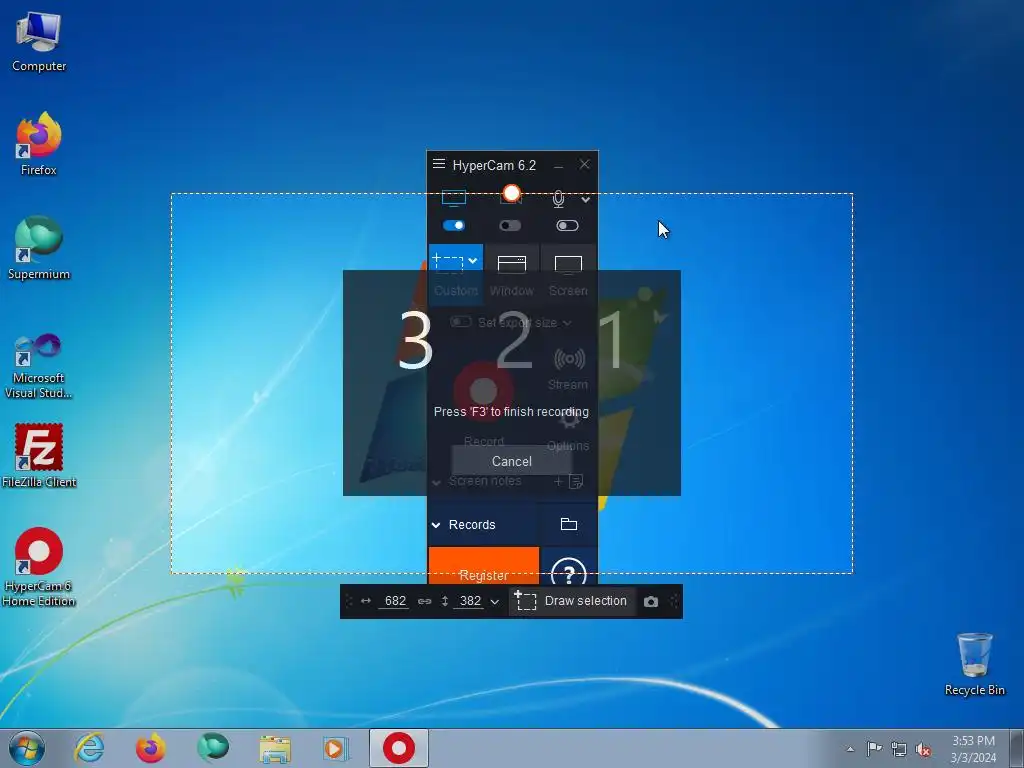Open Windows Explorer from taskbar

point(275,748)
